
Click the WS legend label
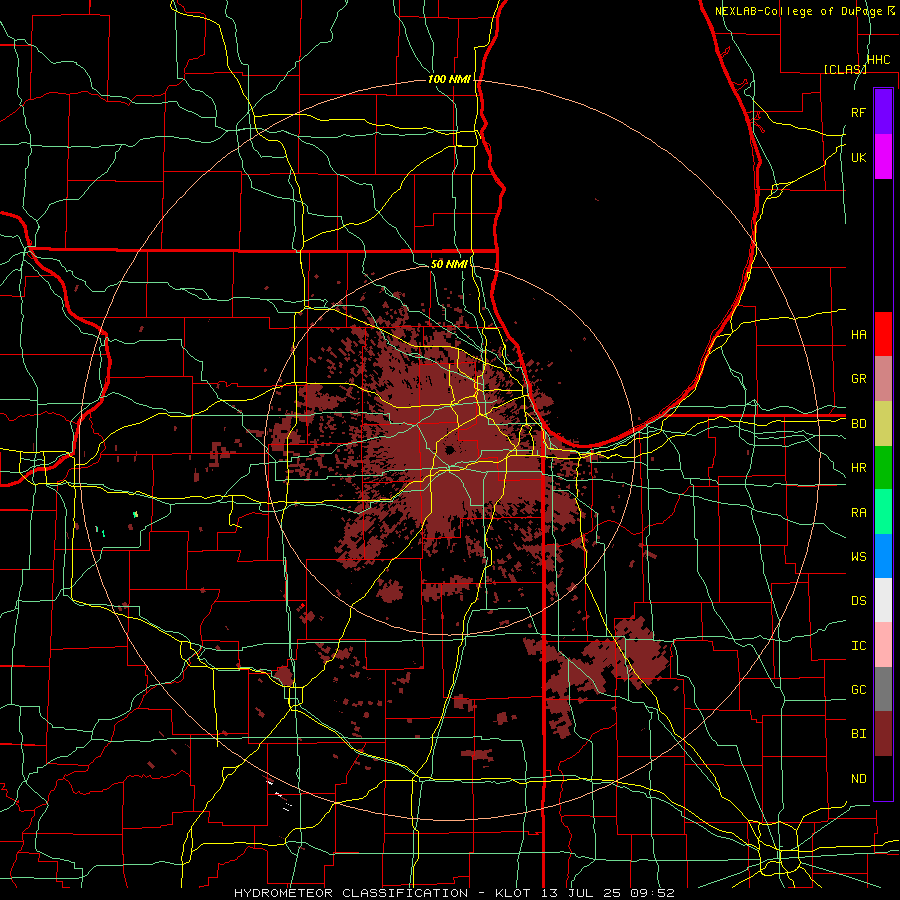[858, 556]
